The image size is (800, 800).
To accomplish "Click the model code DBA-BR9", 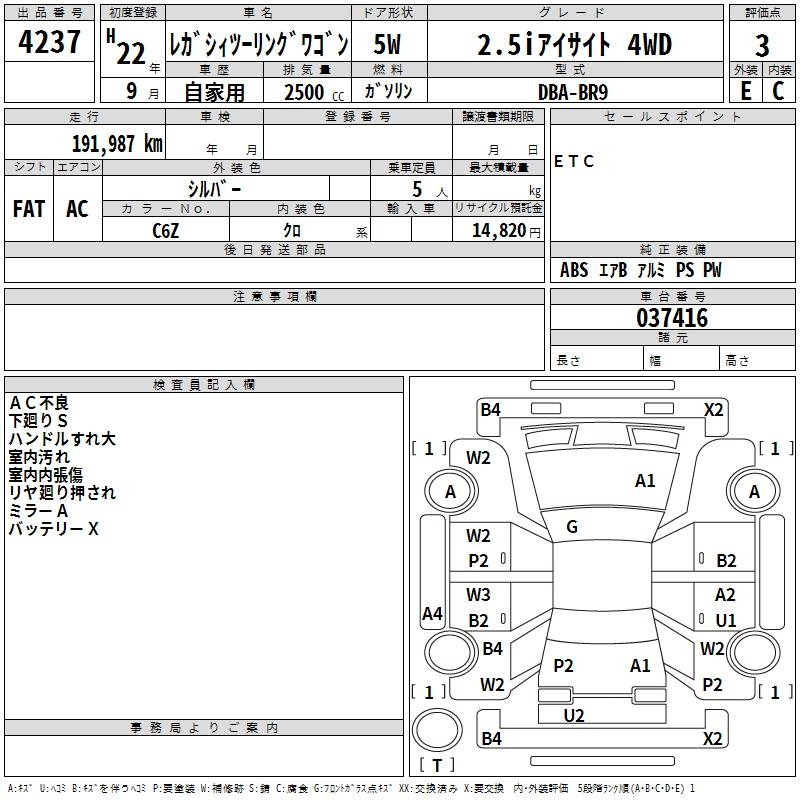I will 573,92.
